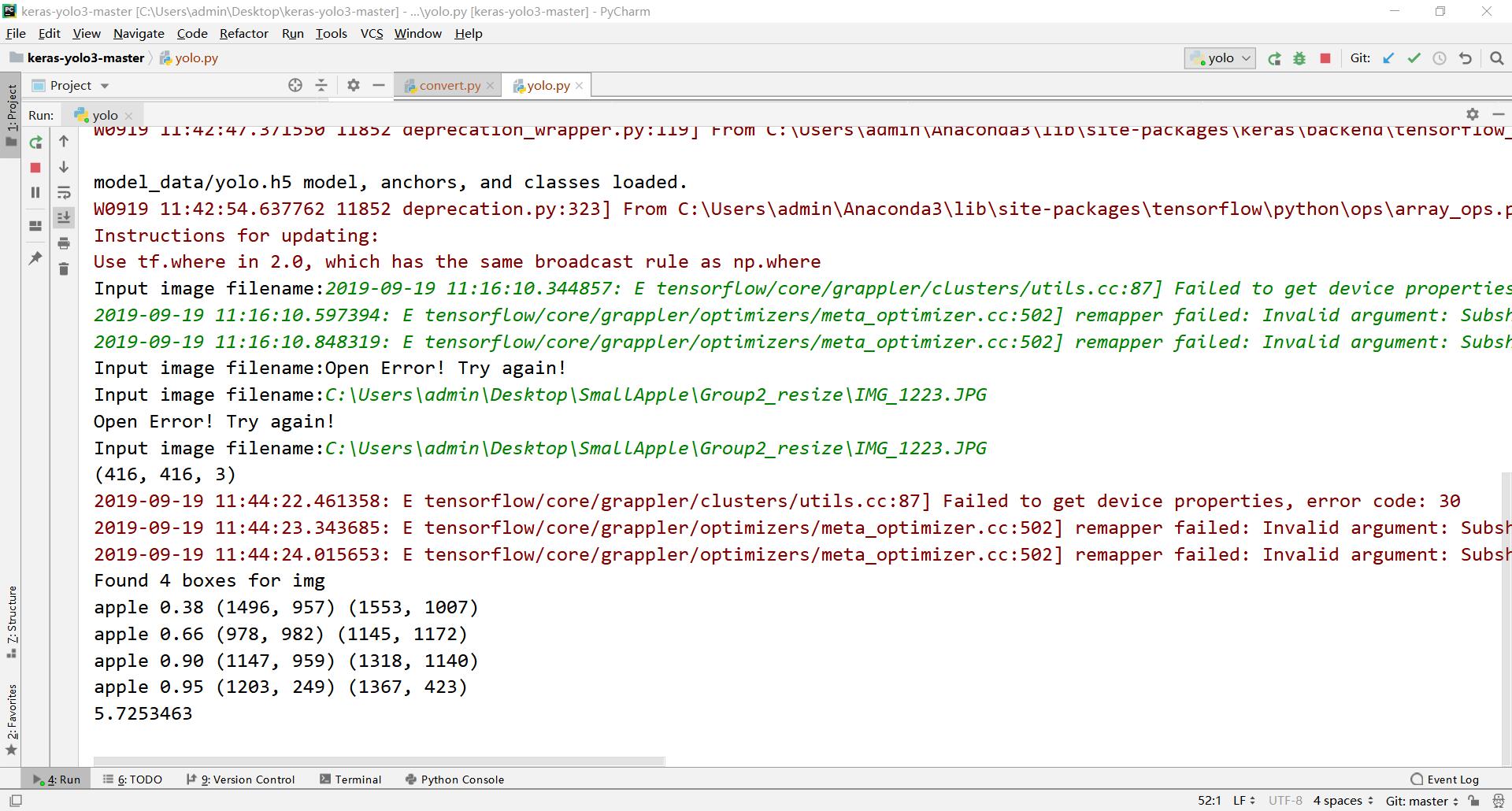
Task: Open Git master branch popup
Action: point(1417,800)
